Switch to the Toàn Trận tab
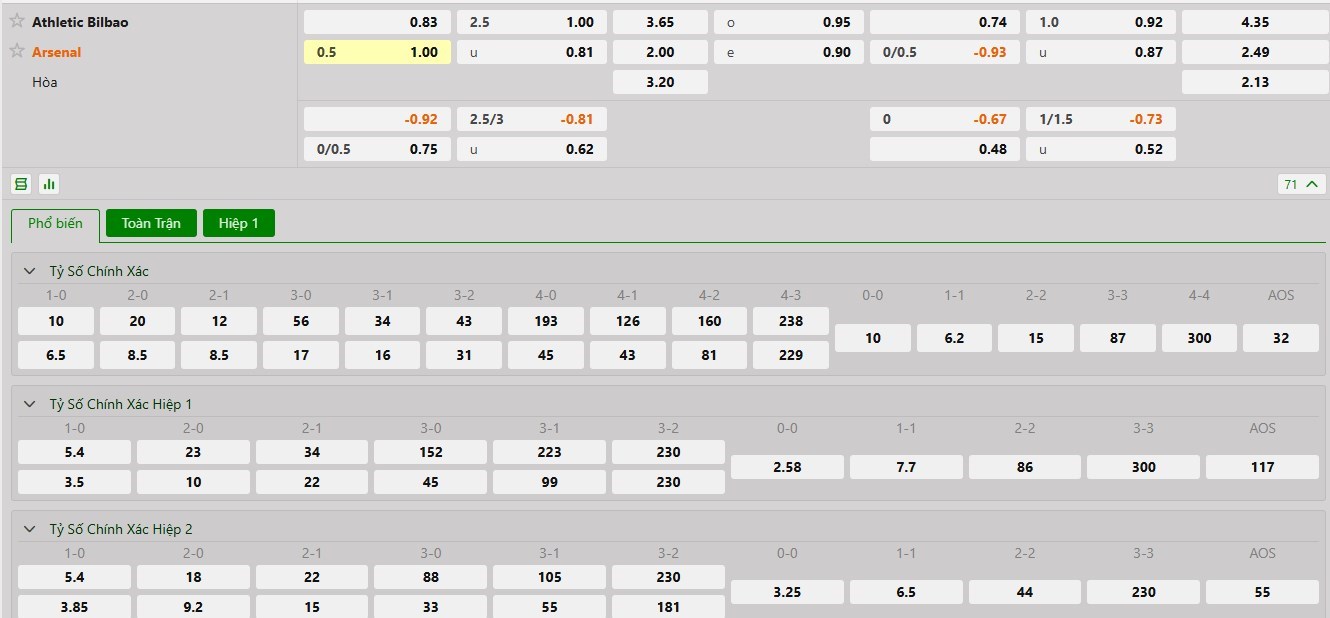The height and width of the screenshot is (618, 1330). tap(151, 223)
